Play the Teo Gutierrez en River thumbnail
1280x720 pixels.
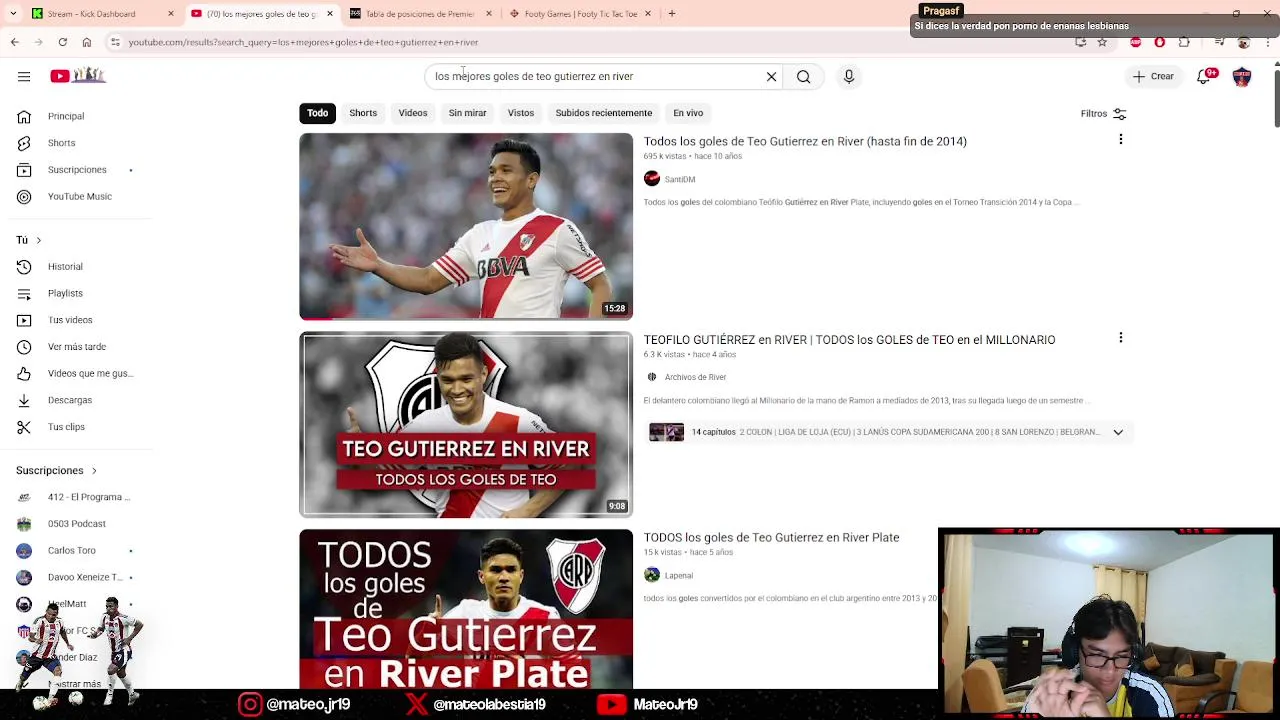466,424
